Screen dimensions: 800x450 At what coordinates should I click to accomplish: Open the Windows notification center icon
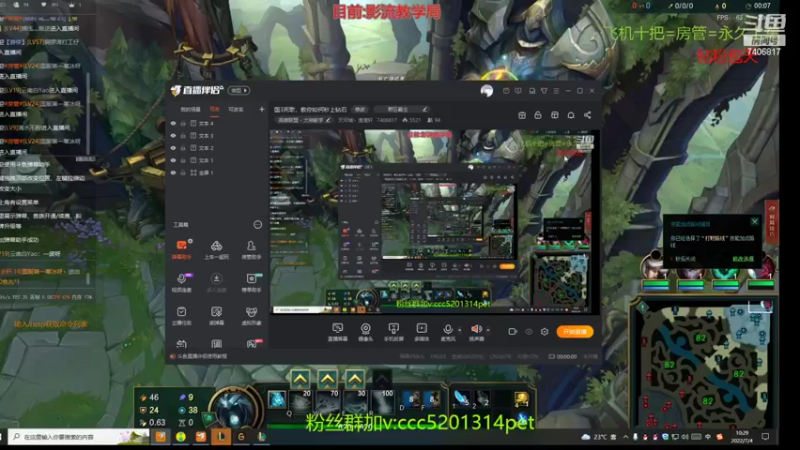click(x=765, y=437)
